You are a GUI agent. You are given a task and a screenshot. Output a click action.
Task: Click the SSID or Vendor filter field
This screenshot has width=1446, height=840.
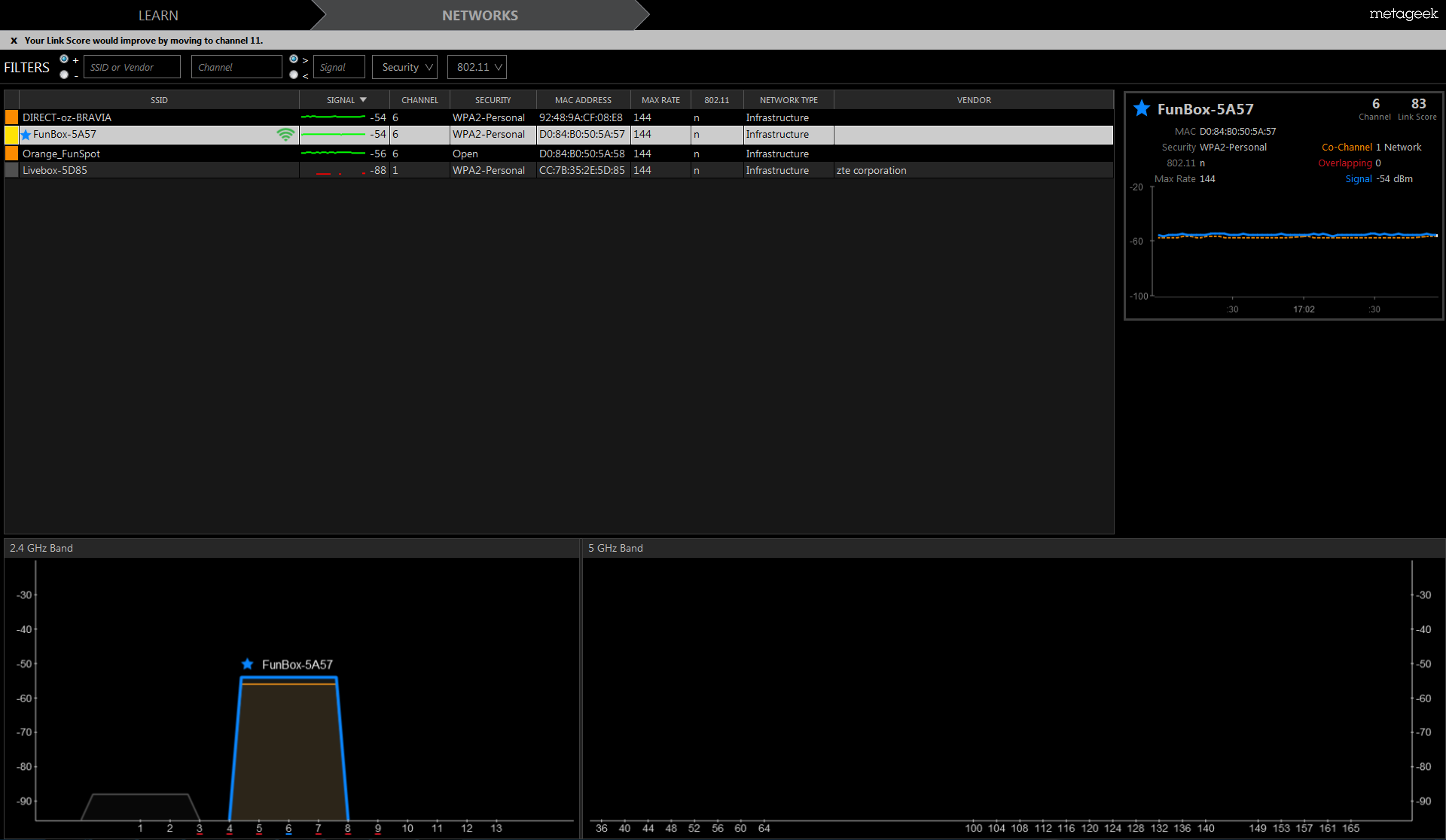pyautogui.click(x=132, y=67)
